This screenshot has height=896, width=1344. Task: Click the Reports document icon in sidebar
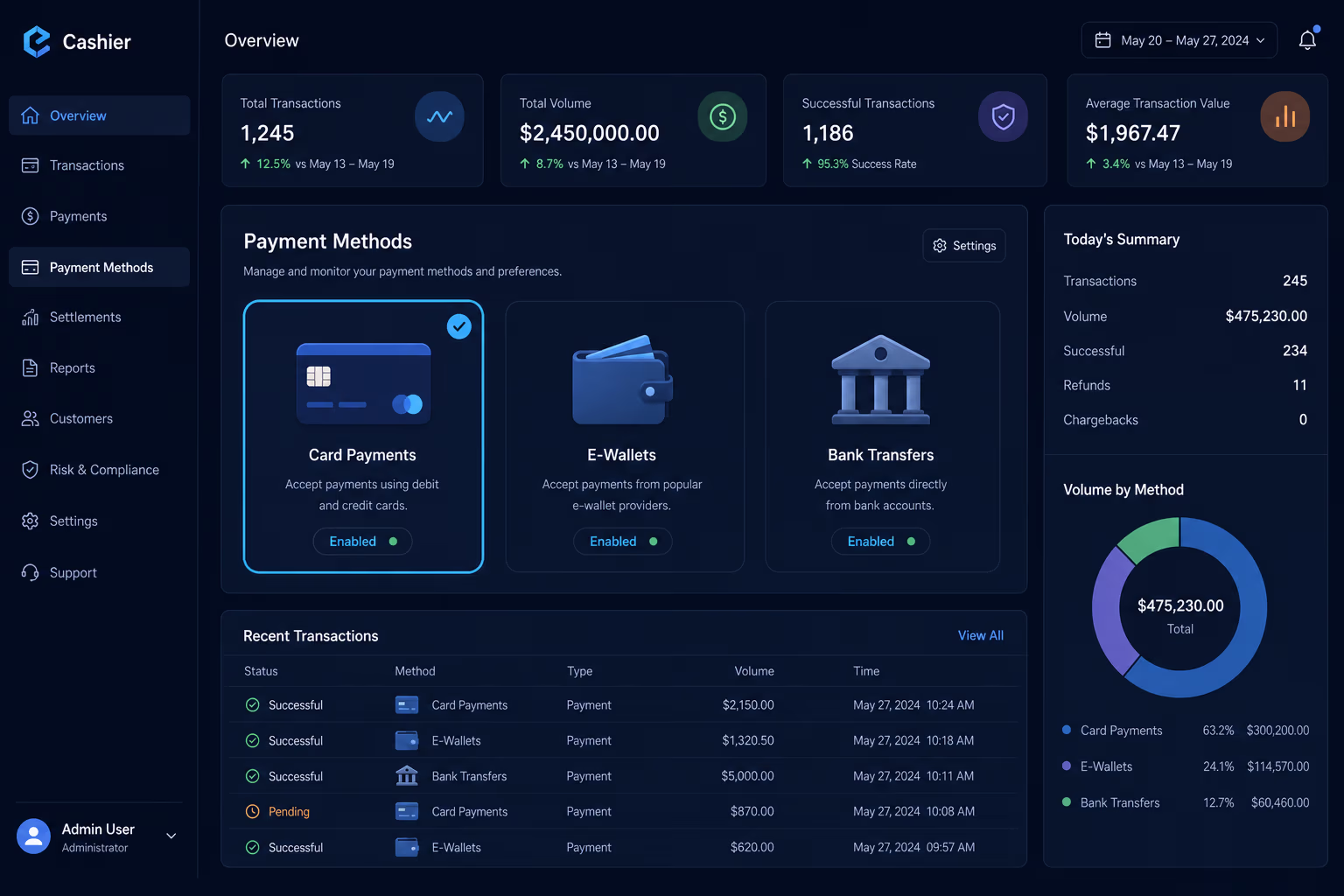30,367
